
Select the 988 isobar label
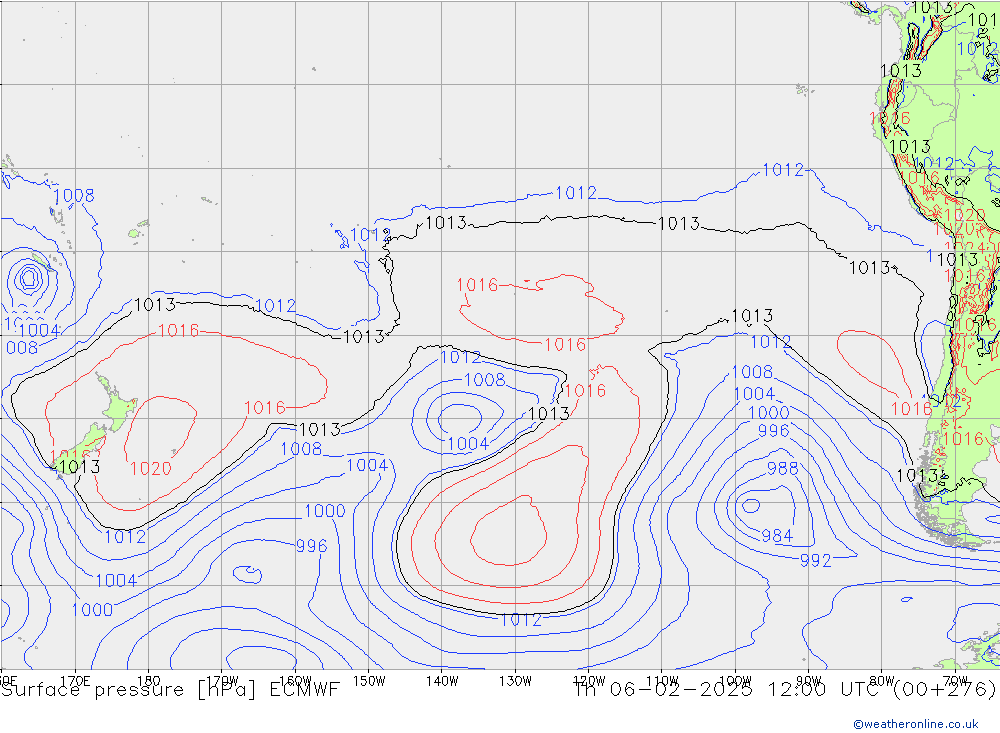782,469
